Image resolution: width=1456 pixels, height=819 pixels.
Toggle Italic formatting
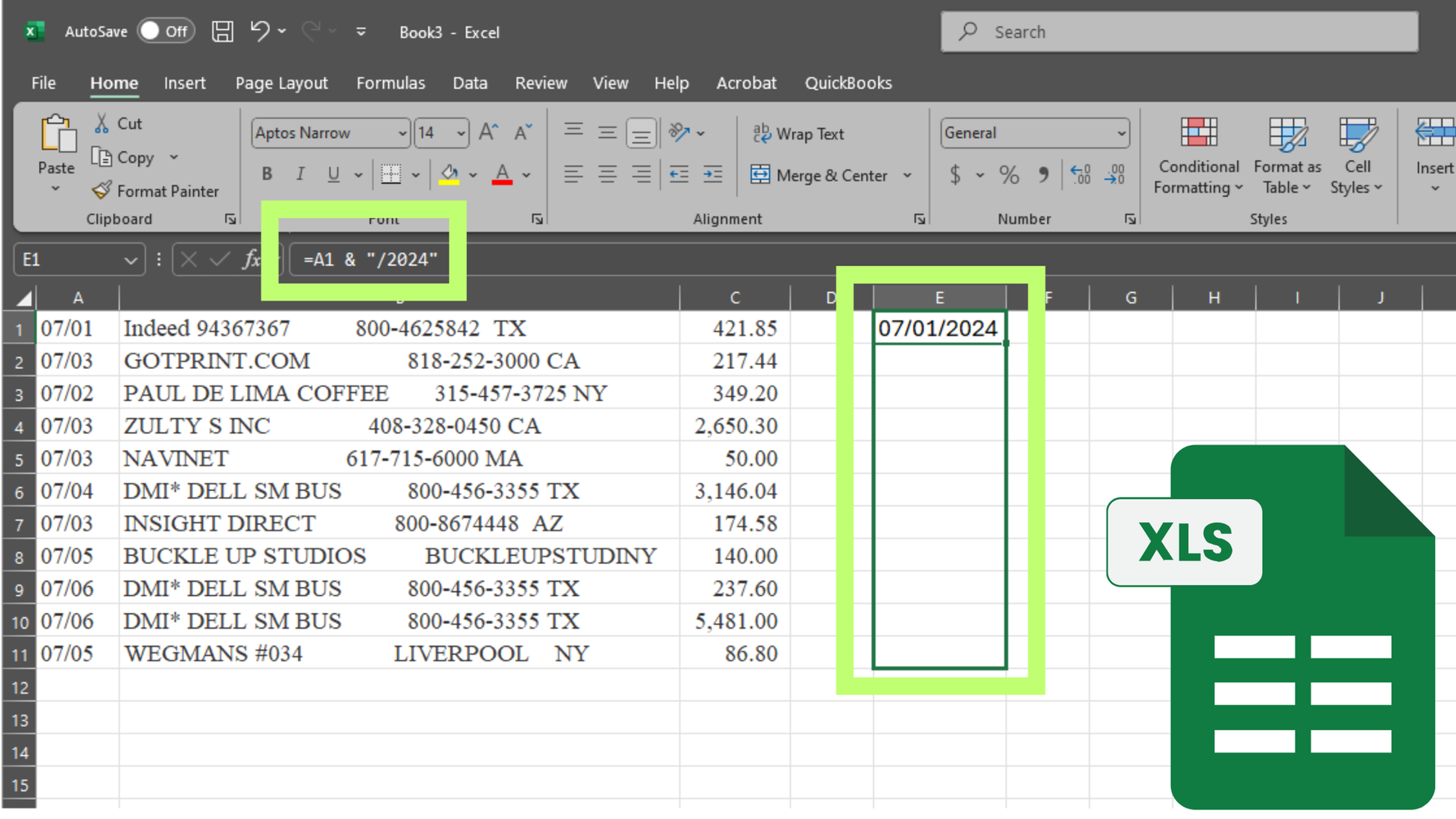pos(301,174)
